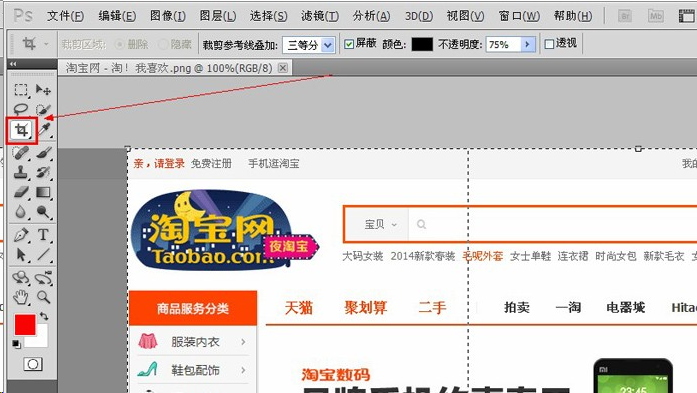Swap foreground and background colors
The image size is (697, 393).
(44, 317)
